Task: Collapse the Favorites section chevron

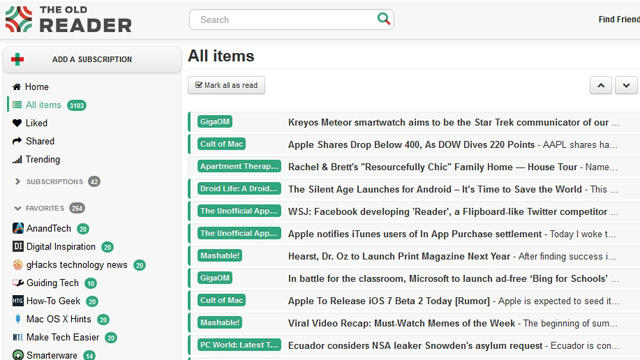Action: (x=17, y=208)
